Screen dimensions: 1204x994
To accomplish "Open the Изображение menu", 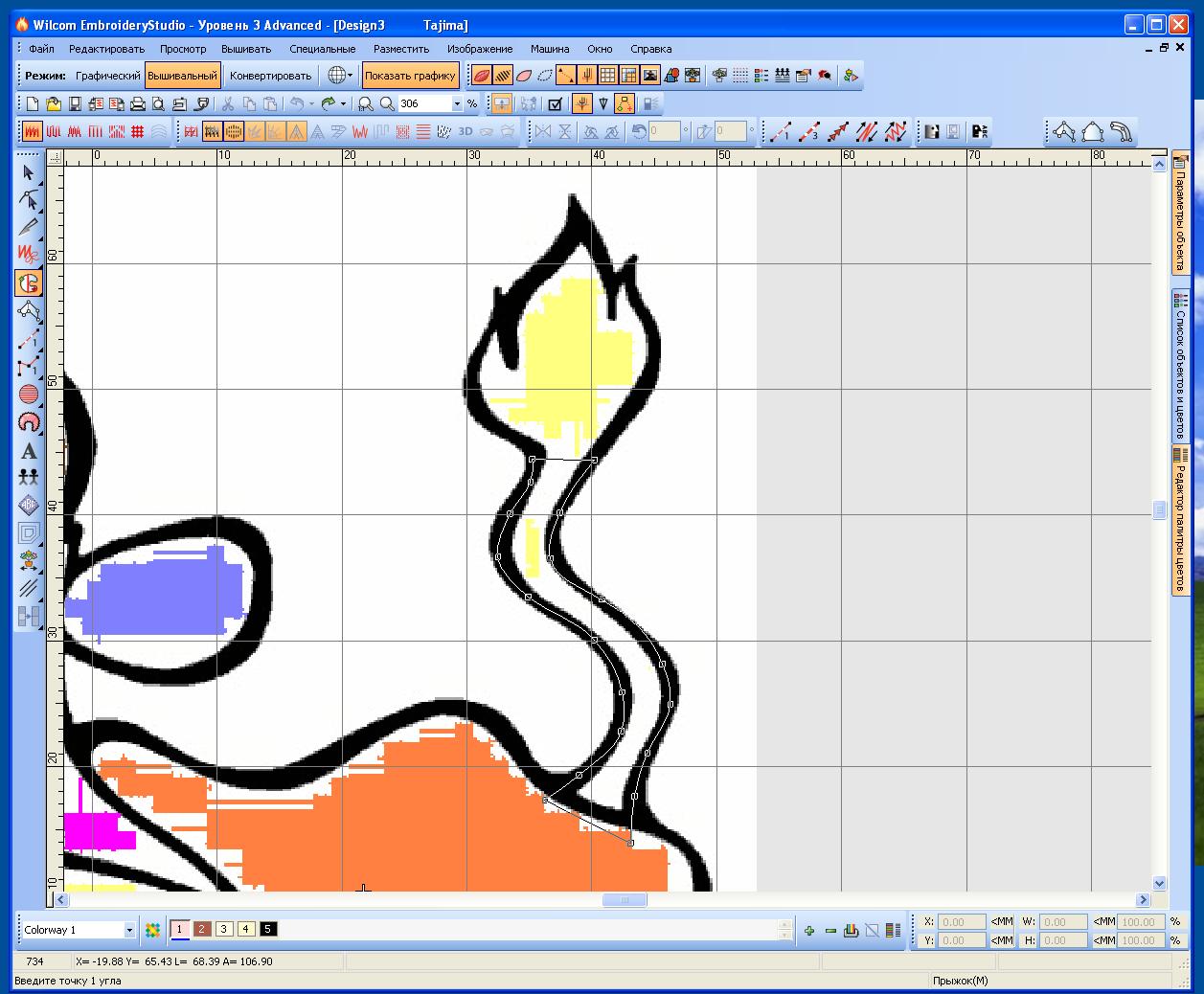I will pos(480,49).
